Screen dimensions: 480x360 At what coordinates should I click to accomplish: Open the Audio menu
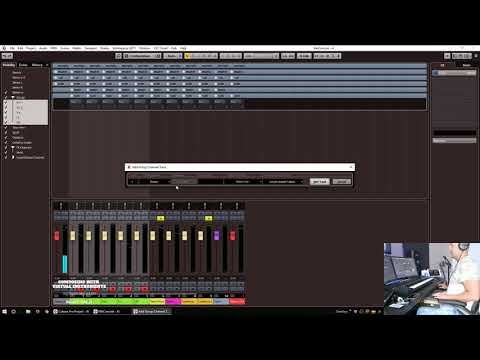[x=43, y=48]
